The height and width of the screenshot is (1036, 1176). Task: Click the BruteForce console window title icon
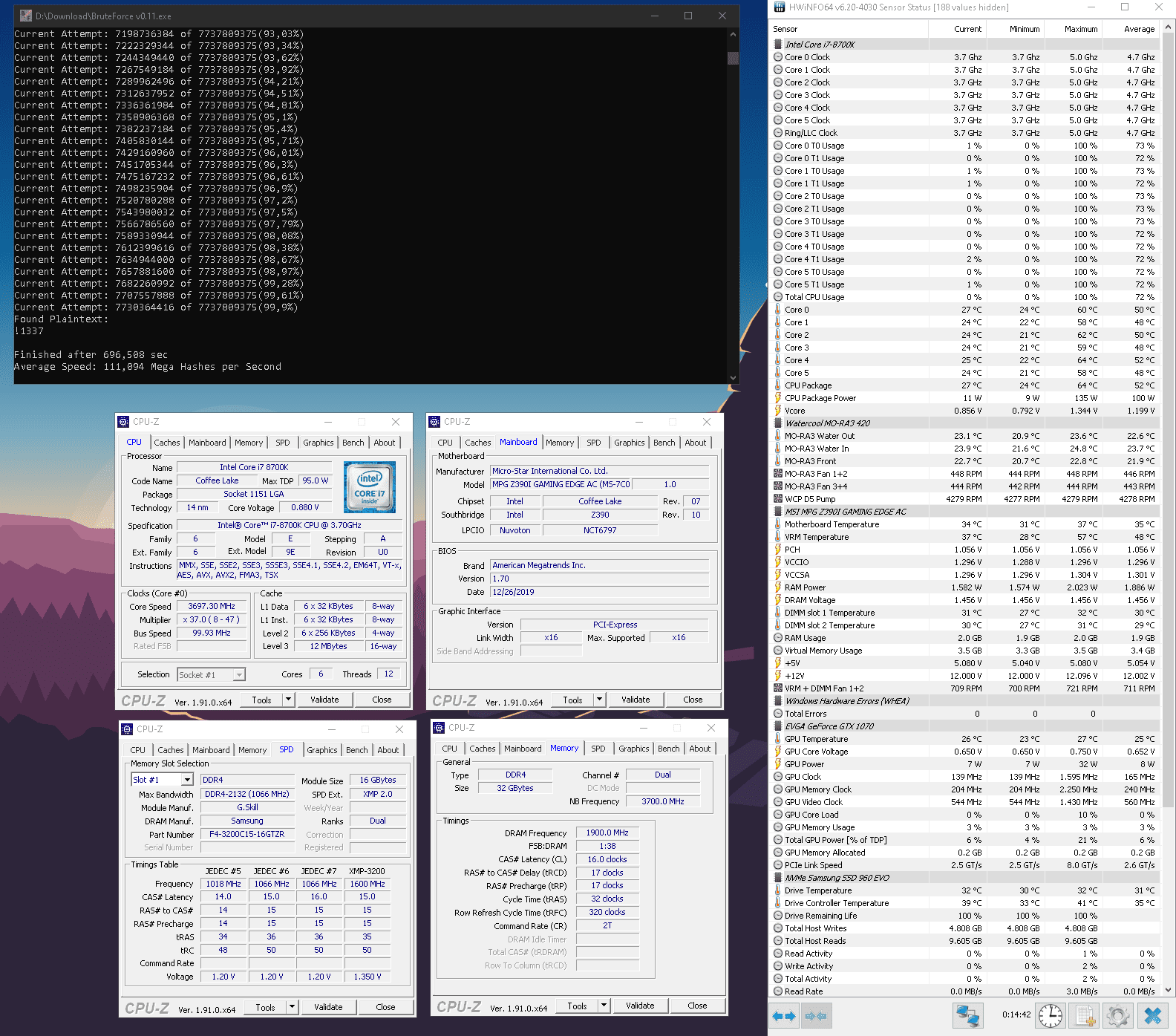pos(25,16)
